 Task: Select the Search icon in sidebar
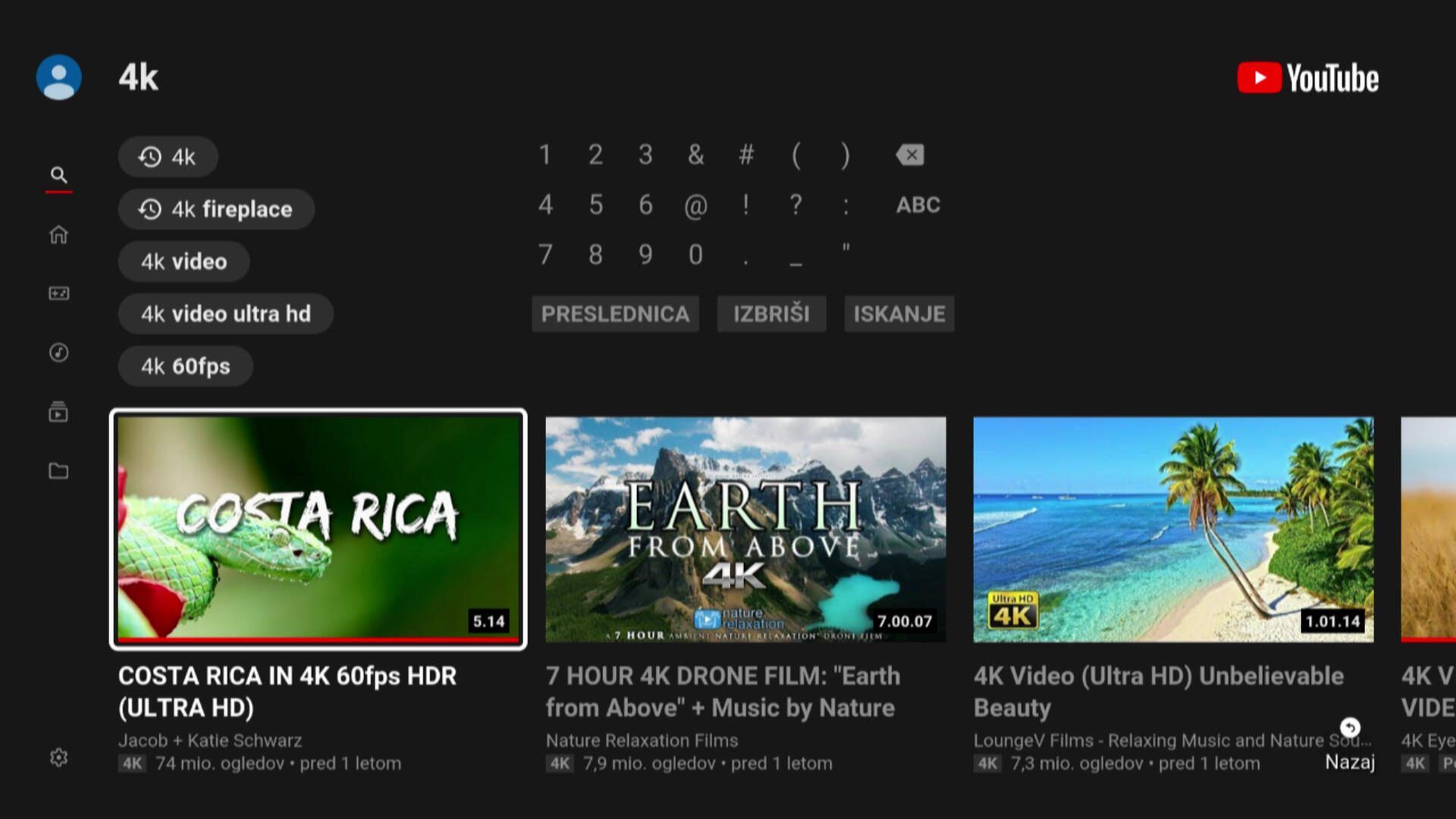(x=58, y=175)
